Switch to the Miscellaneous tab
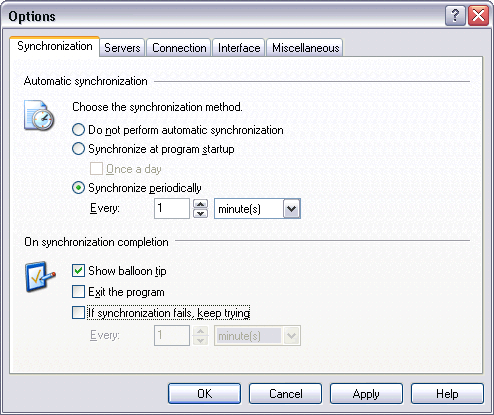This screenshot has height=415, width=494. point(305,48)
